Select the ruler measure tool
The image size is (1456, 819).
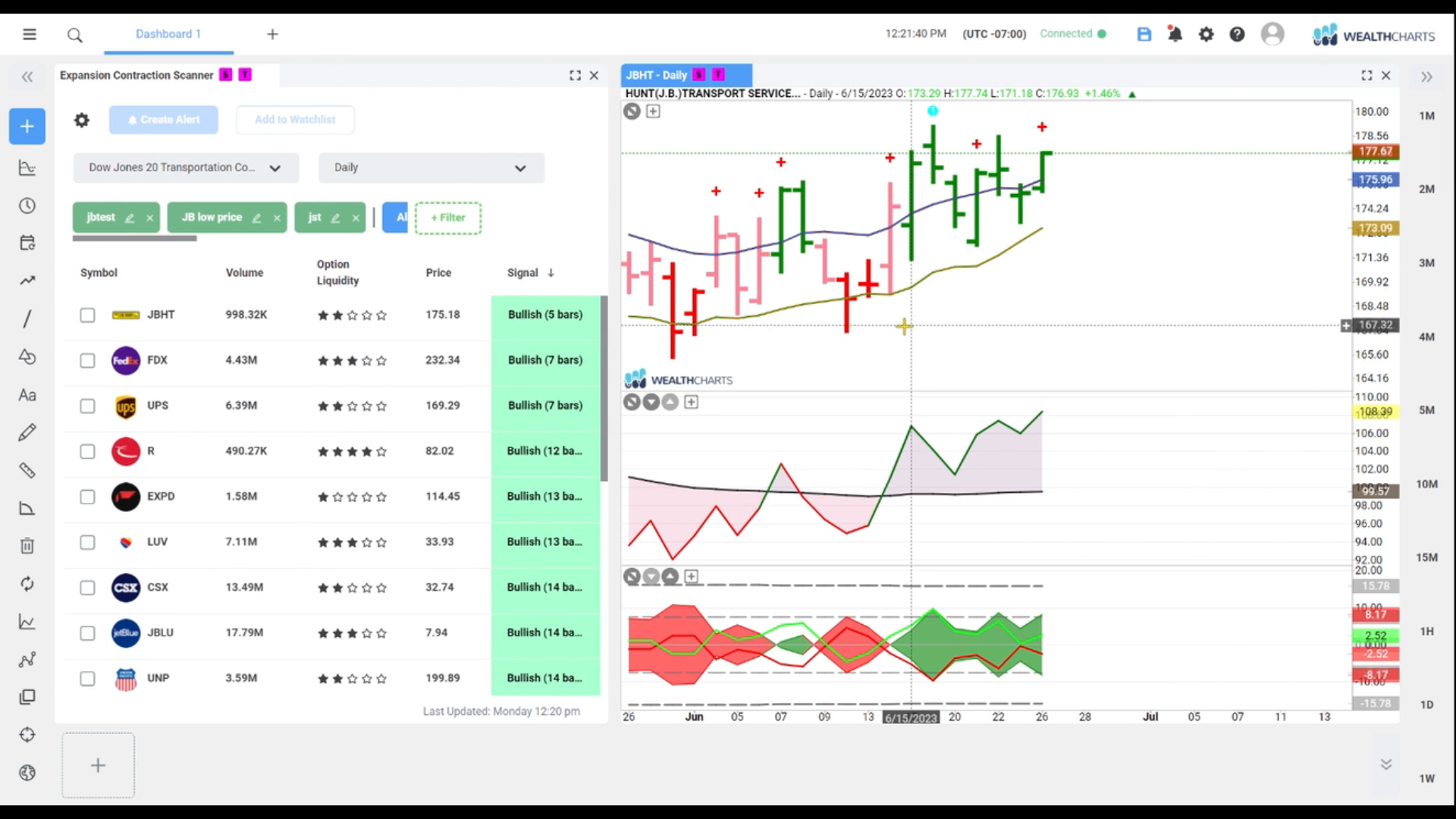(x=27, y=470)
